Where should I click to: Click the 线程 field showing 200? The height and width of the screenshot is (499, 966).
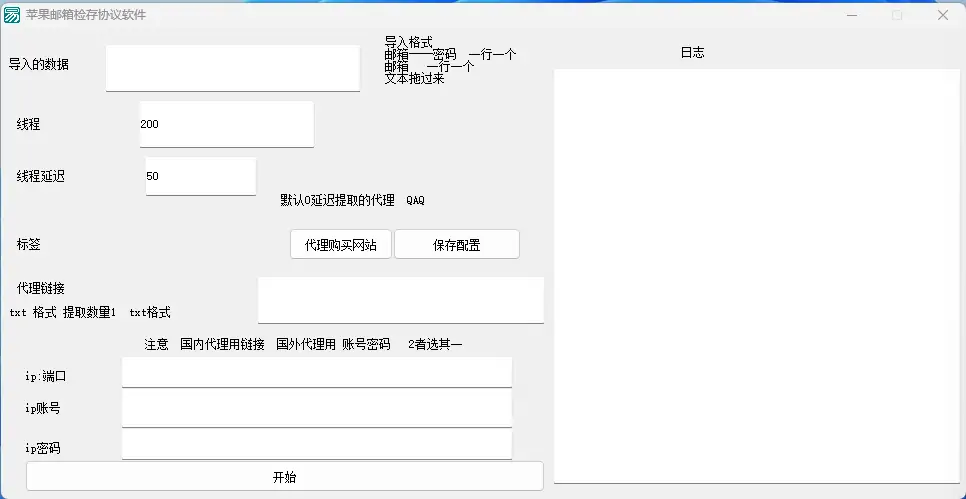tap(227, 124)
